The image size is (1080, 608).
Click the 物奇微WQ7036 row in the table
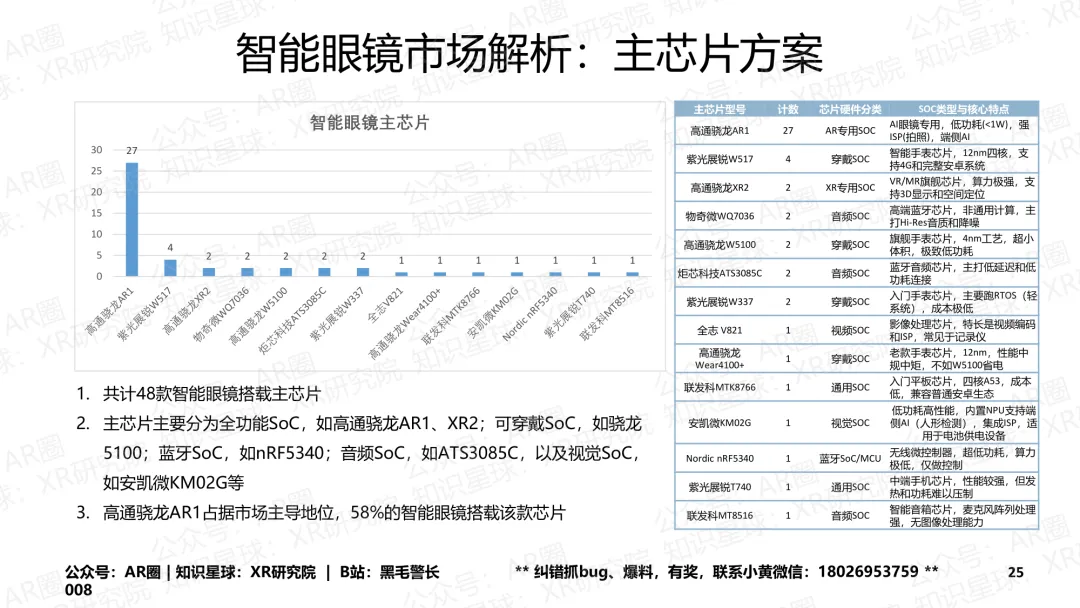721,215
